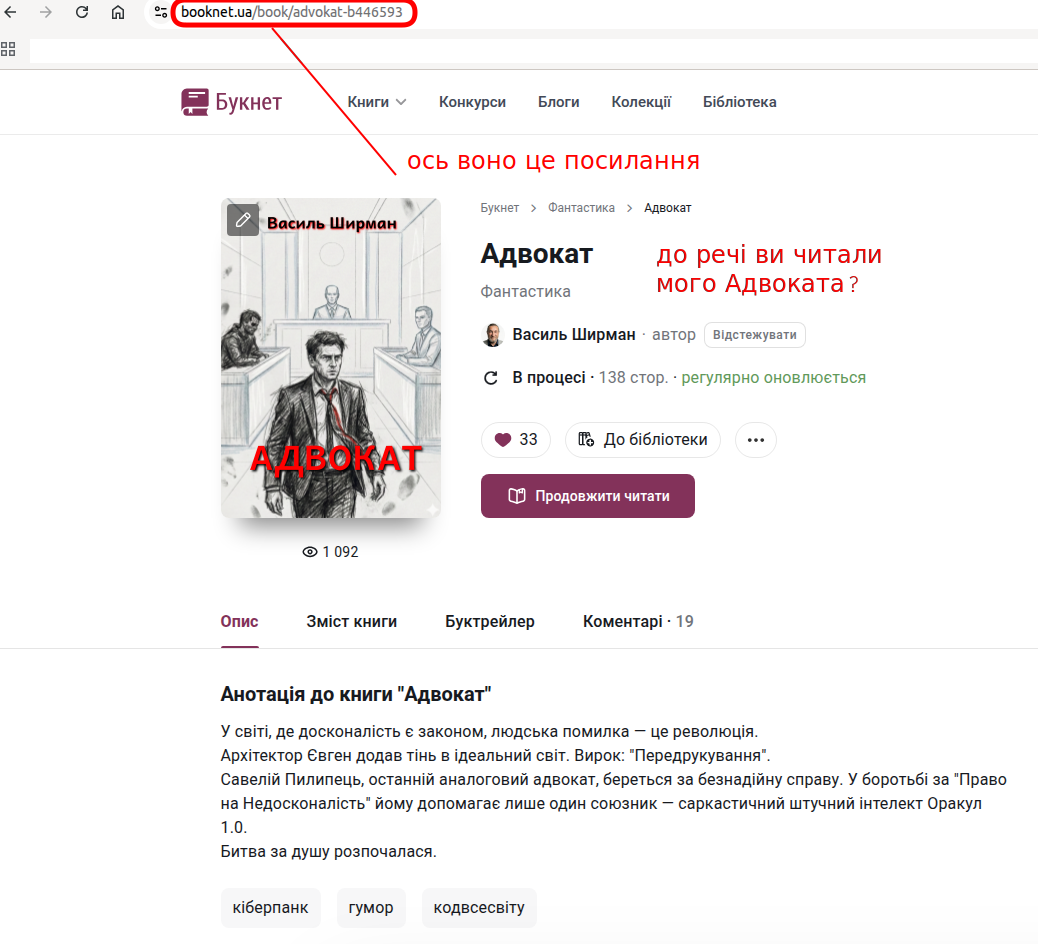Click the browser back arrow
1038x944 pixels.
click(10, 12)
